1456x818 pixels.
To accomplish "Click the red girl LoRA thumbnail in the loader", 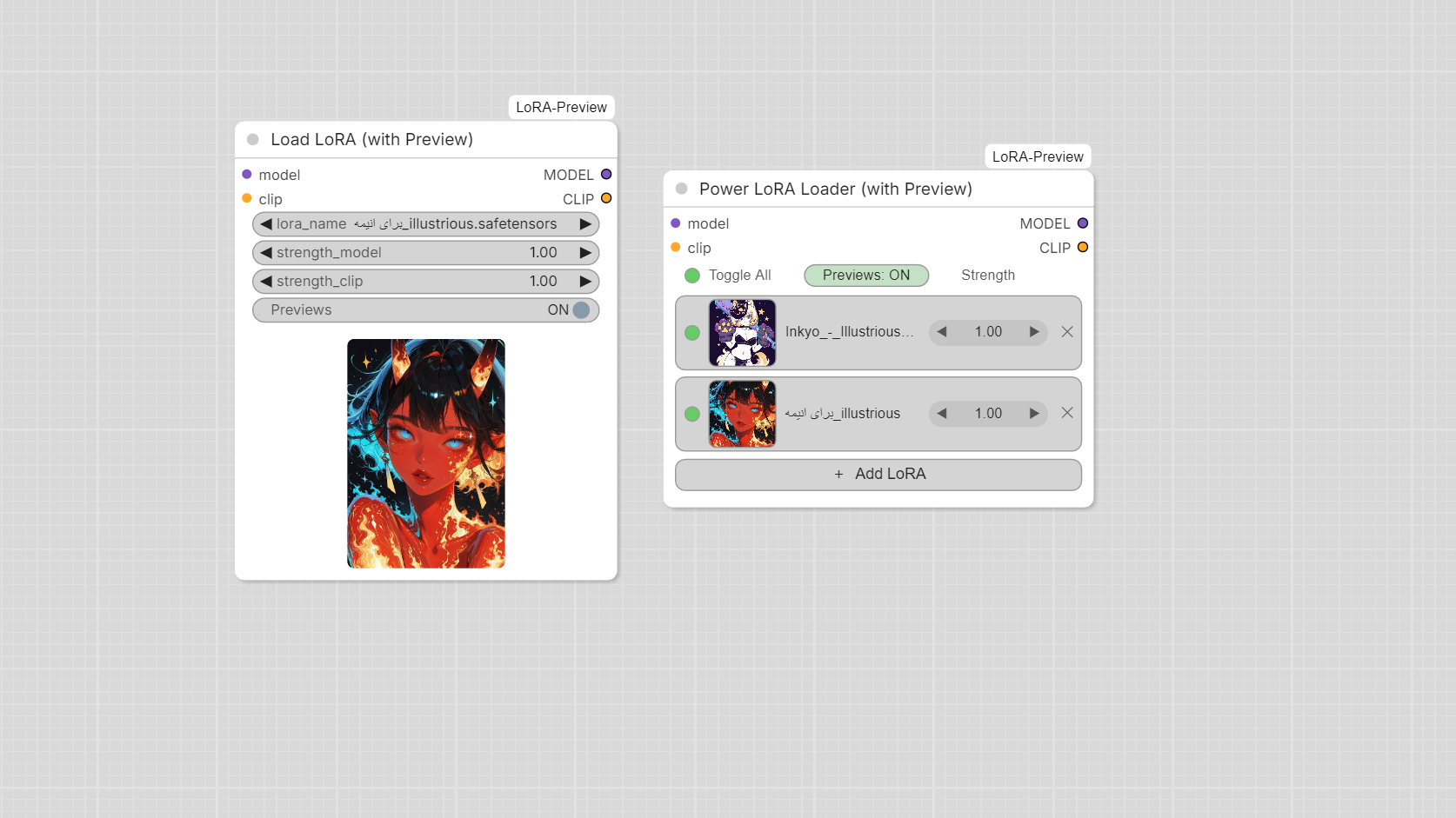I will (742, 414).
